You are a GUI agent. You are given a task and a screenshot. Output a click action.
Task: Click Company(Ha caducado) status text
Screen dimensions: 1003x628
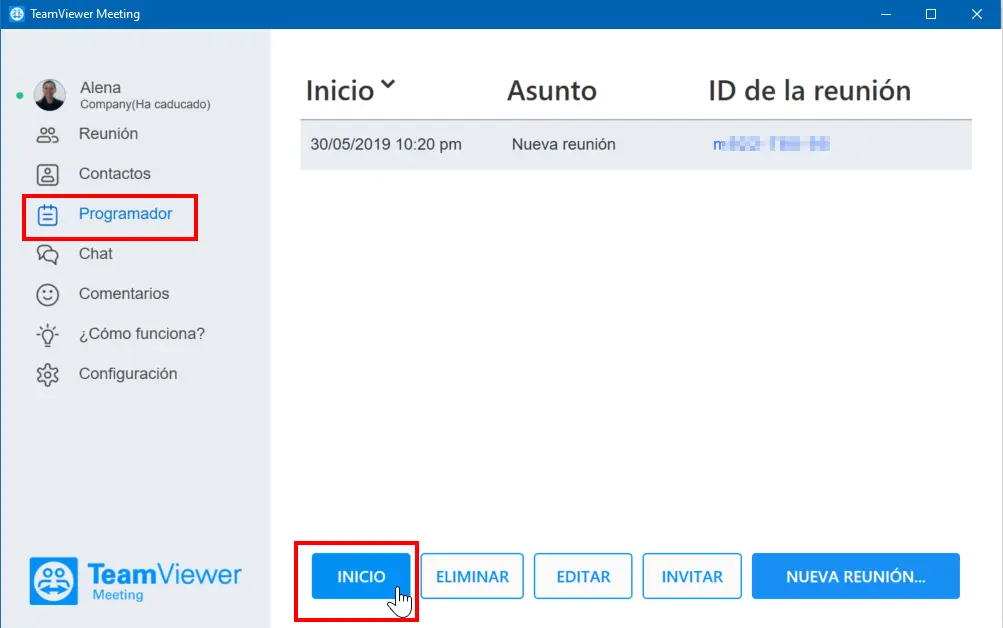(145, 104)
